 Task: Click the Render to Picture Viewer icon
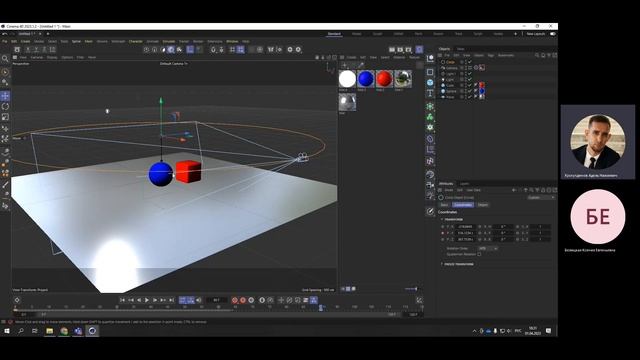point(400,49)
